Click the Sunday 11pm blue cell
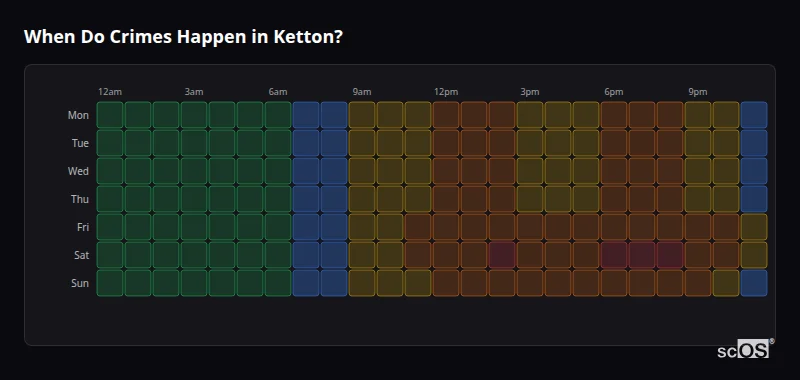This screenshot has width=800, height=380. click(754, 283)
